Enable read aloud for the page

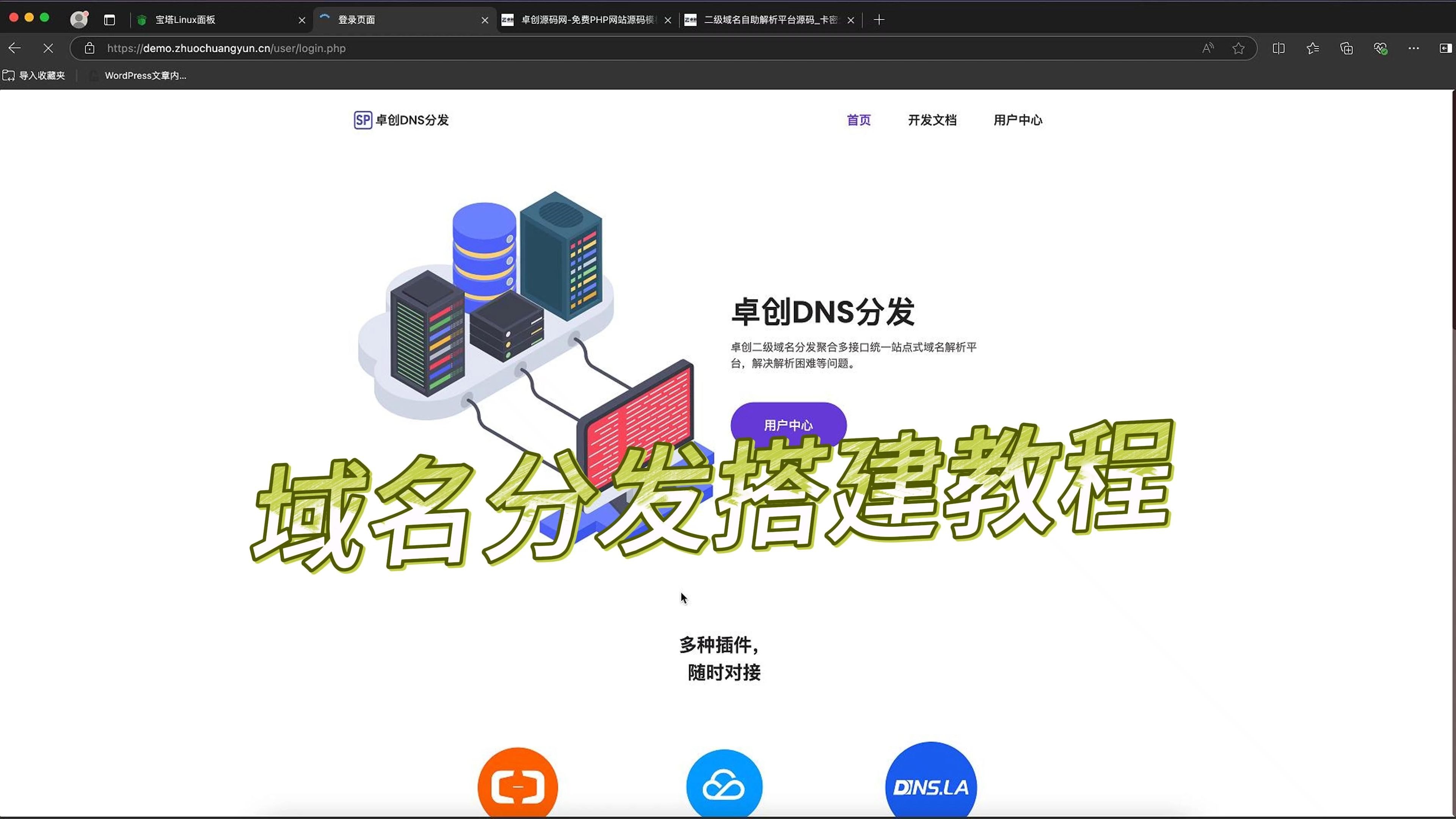(x=1207, y=48)
